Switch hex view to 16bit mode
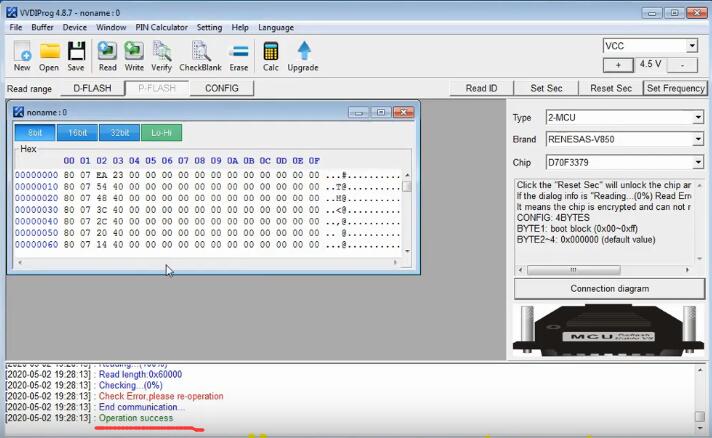Viewport: 712px width, 438px height. click(77, 133)
